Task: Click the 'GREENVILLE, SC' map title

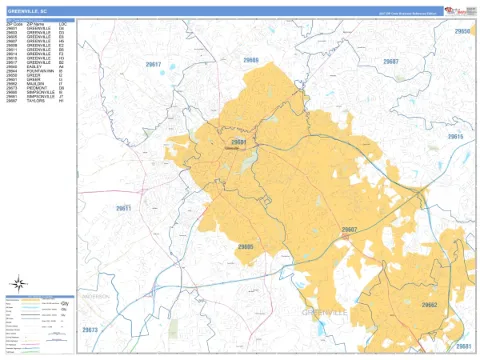Action: tap(27, 11)
